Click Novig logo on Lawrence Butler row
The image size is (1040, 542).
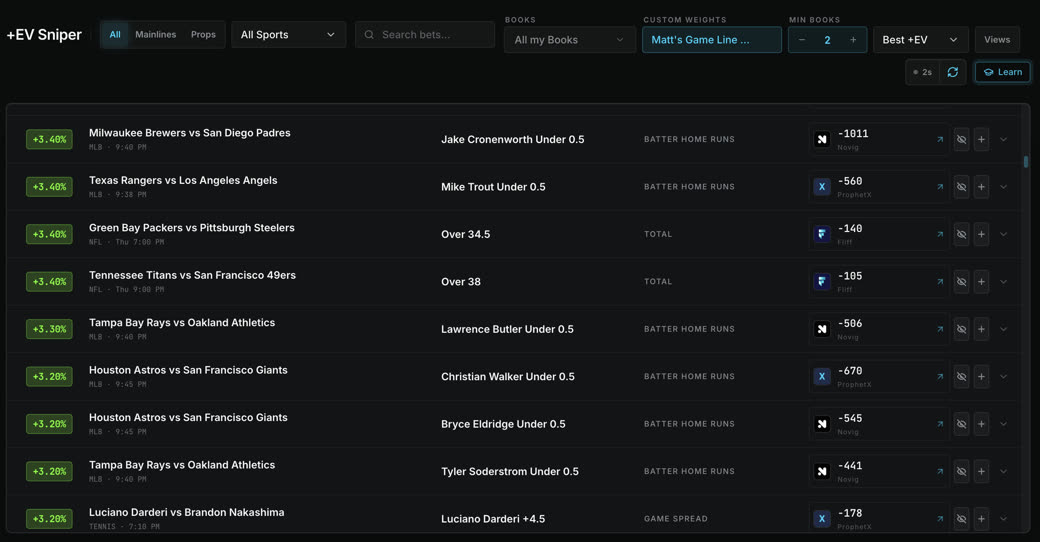822,329
